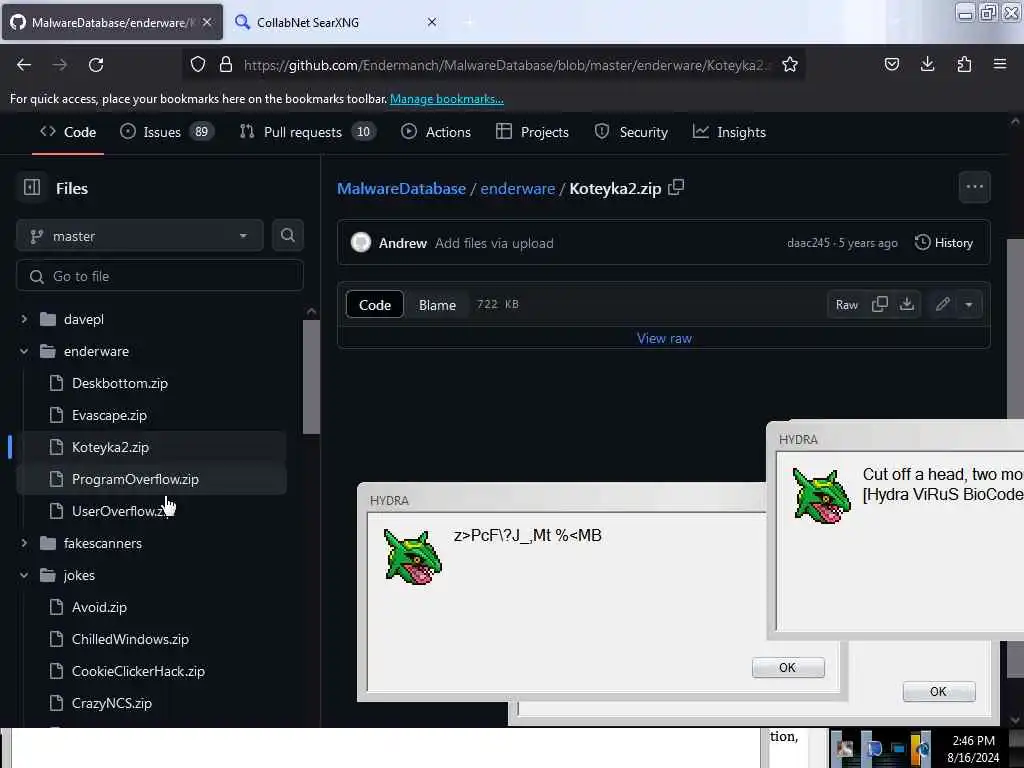Open the enderware breadcrumb link
The height and width of the screenshot is (768, 1024).
pos(517,188)
